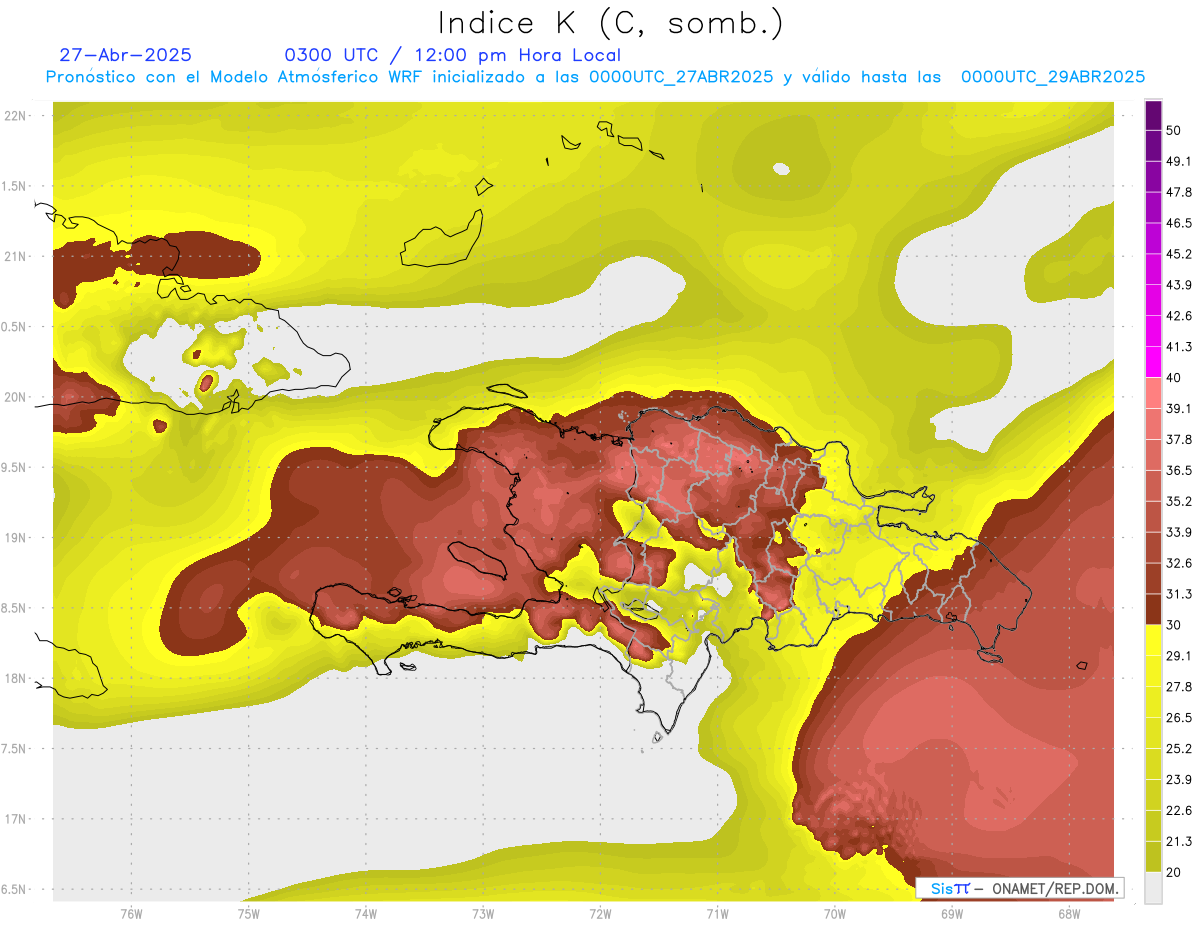Click the '70W' longitude label
The image size is (1200, 927).
[834, 914]
